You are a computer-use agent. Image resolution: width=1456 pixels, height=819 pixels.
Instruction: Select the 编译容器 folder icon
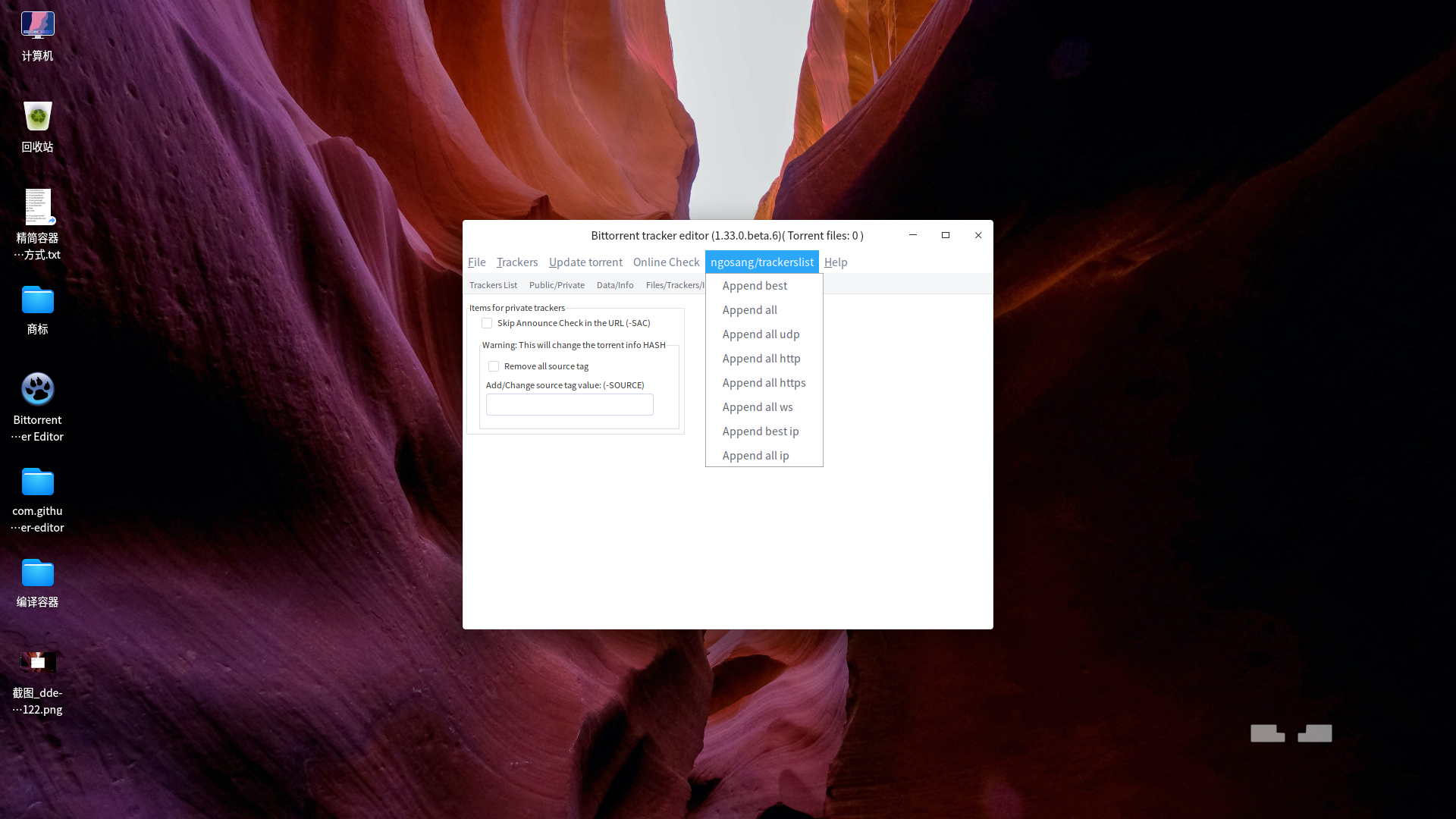[37, 573]
